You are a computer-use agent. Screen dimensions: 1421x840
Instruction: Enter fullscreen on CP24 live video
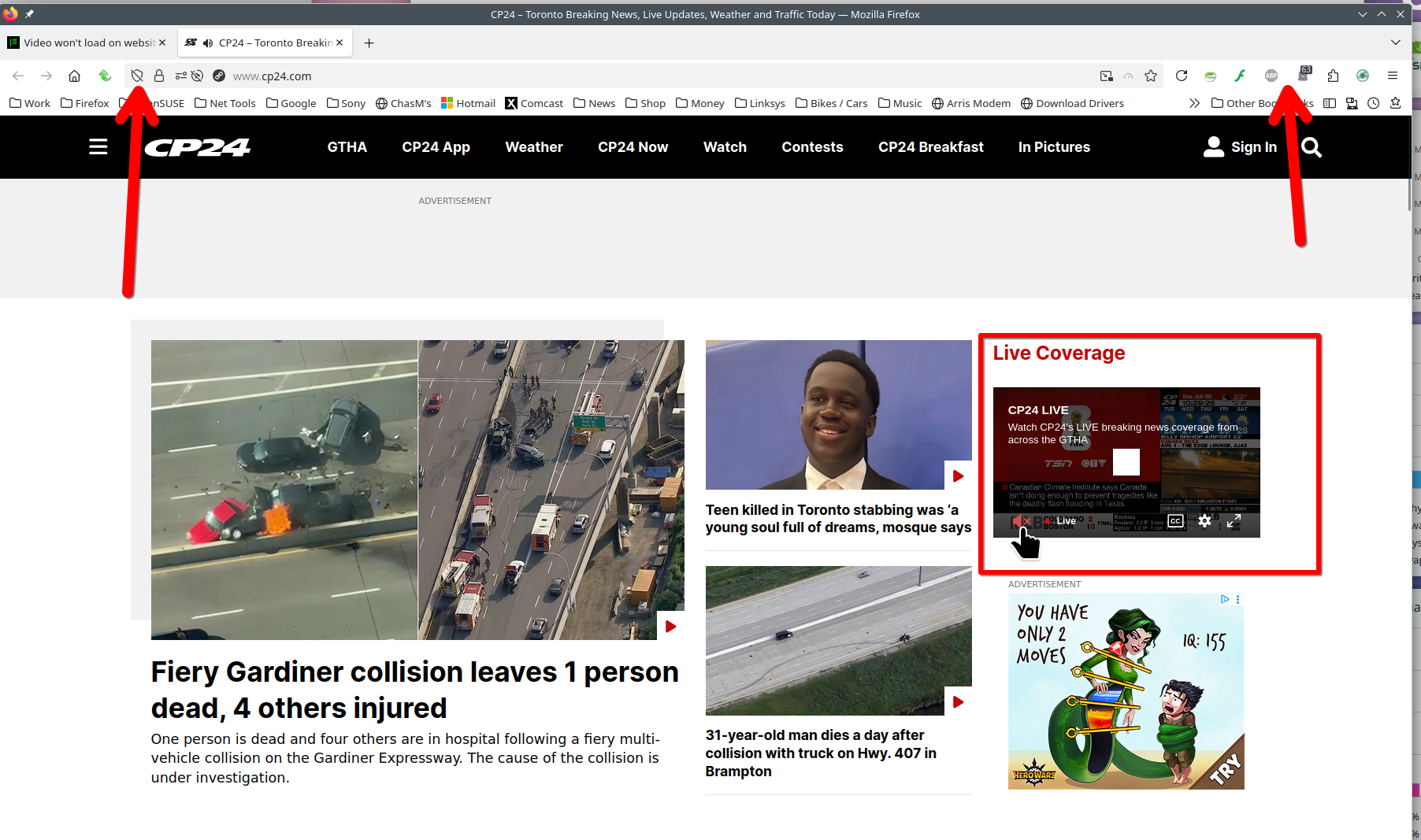coord(1234,520)
